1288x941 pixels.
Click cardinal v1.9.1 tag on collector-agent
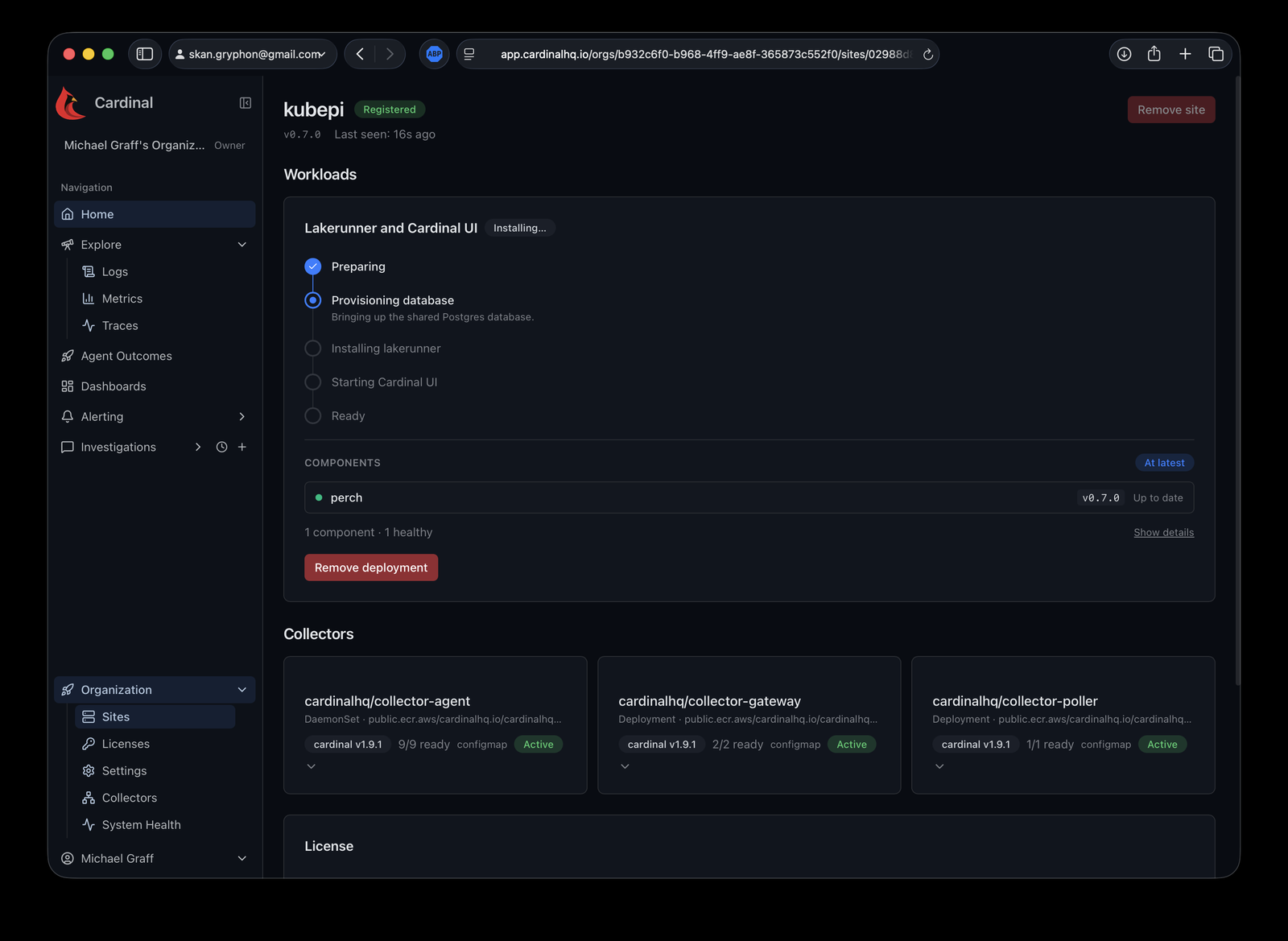point(348,745)
